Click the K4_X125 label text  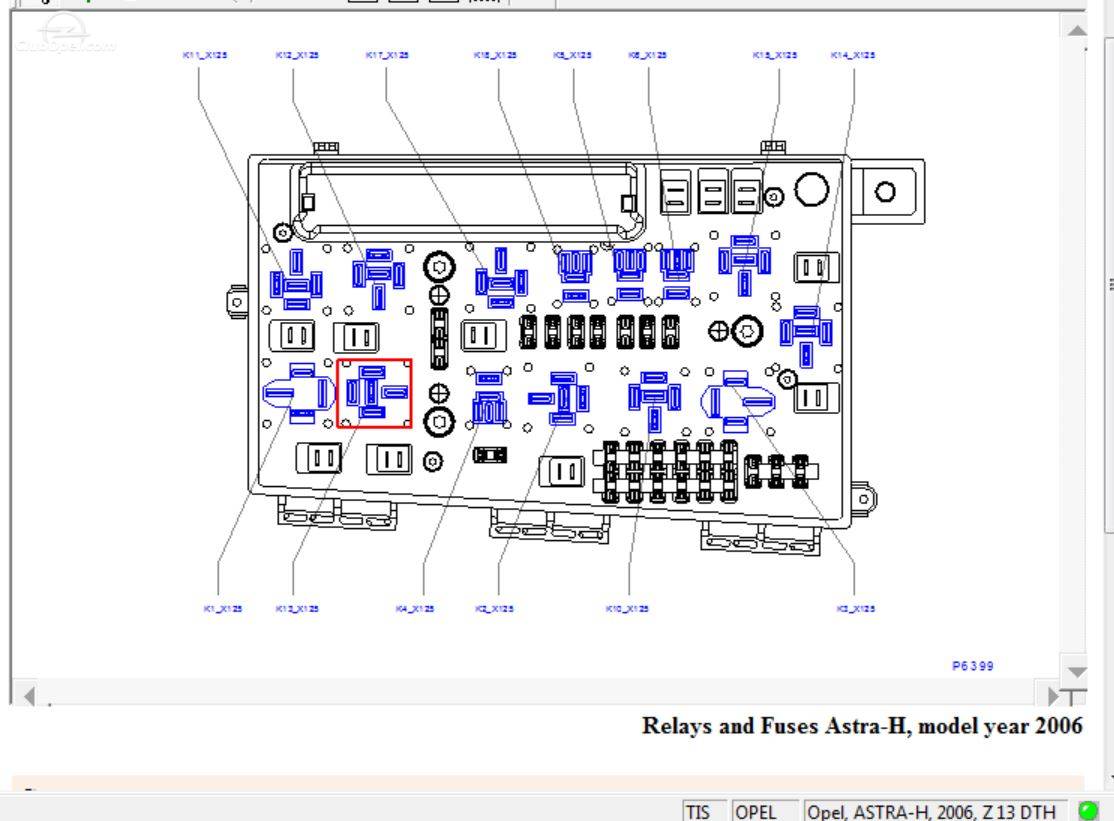click(415, 609)
